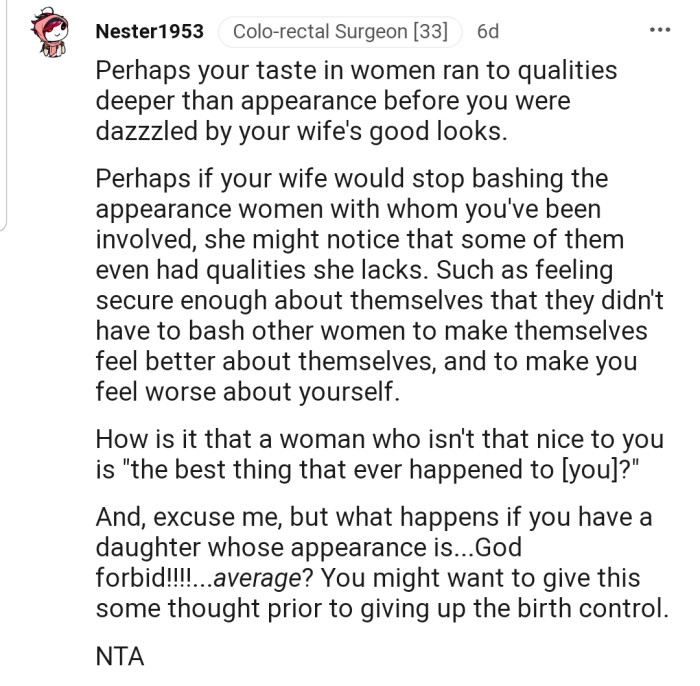The height and width of the screenshot is (686, 700).
Task: Click the sentence beginning 'Such as feeling secure'
Action: [x=379, y=331]
